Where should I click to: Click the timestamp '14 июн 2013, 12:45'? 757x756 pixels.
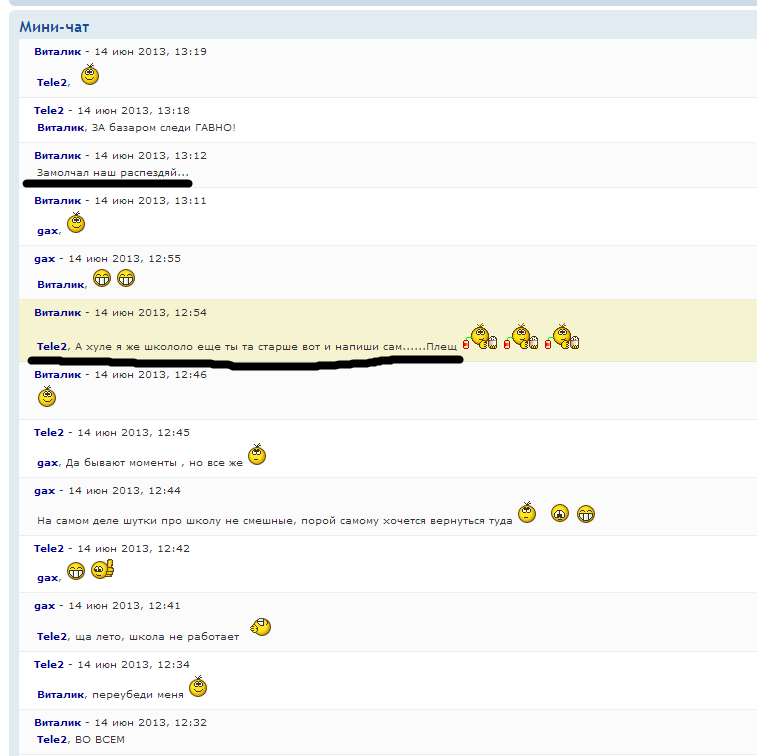click(134, 433)
